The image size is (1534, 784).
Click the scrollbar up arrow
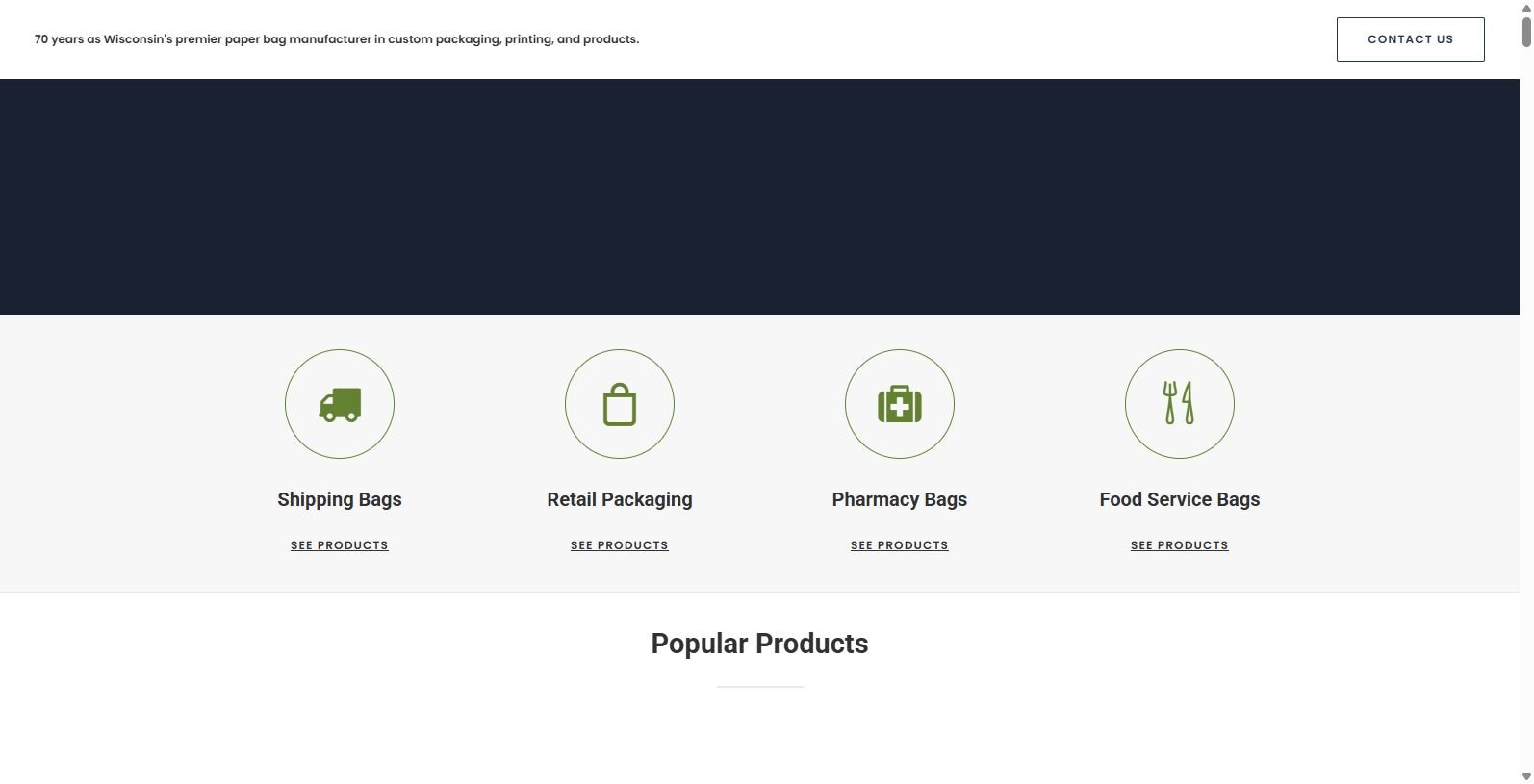(x=1526, y=7)
